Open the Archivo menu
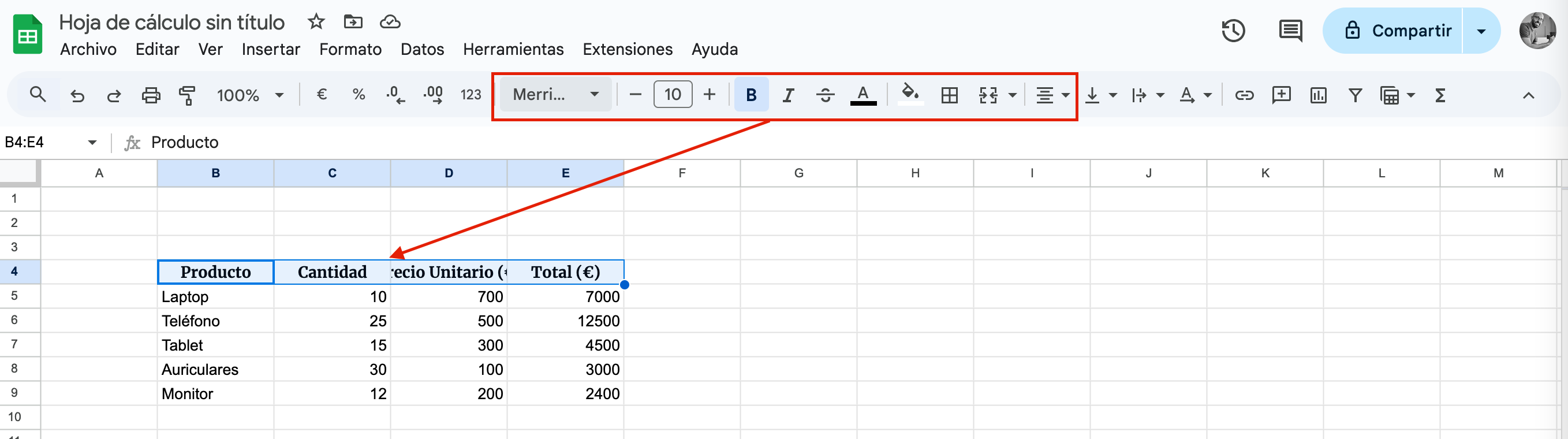This screenshot has width=1568, height=439. click(x=88, y=49)
